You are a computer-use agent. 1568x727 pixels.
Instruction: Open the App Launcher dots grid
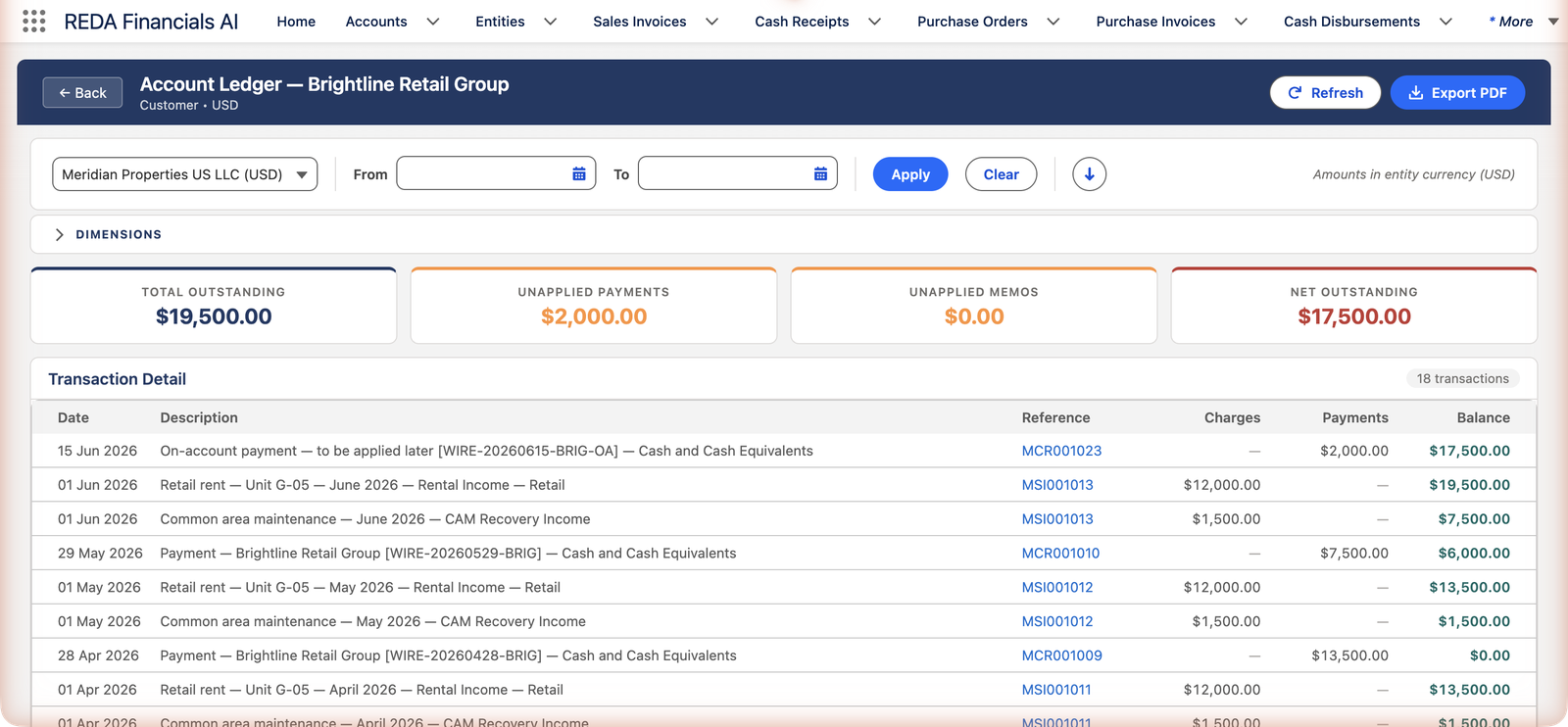coord(33,22)
